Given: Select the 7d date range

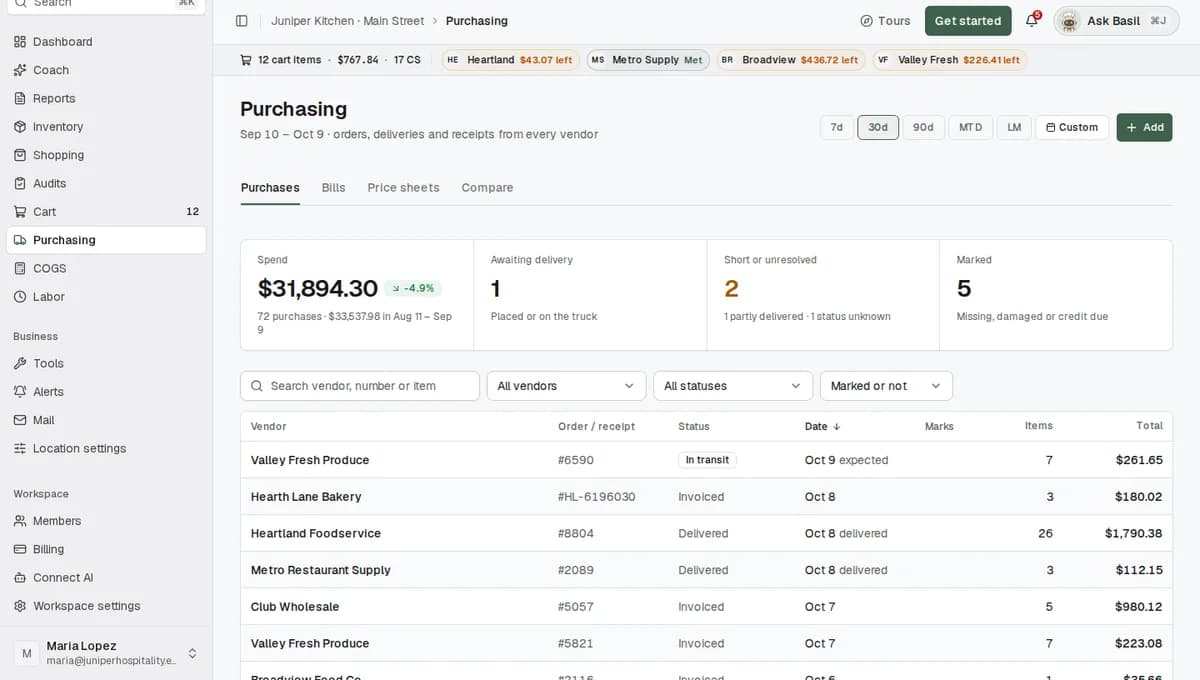Looking at the screenshot, I should click(837, 128).
